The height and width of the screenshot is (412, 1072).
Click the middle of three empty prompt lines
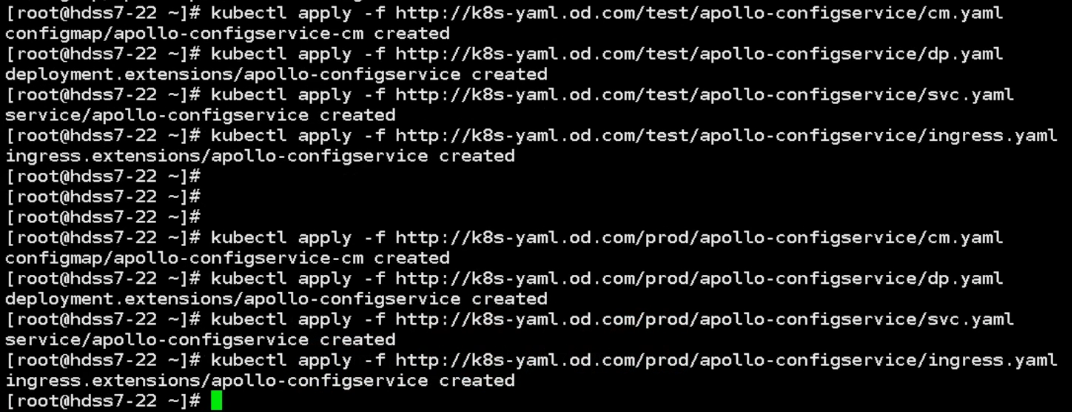pyautogui.click(x=103, y=197)
